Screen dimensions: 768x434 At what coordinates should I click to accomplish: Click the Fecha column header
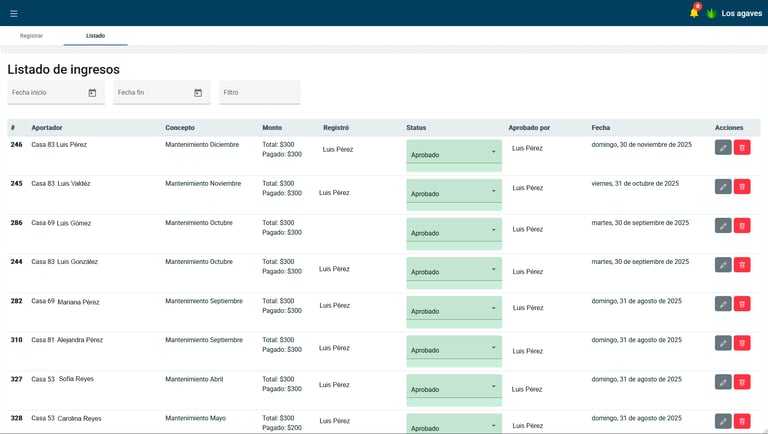[x=600, y=128]
